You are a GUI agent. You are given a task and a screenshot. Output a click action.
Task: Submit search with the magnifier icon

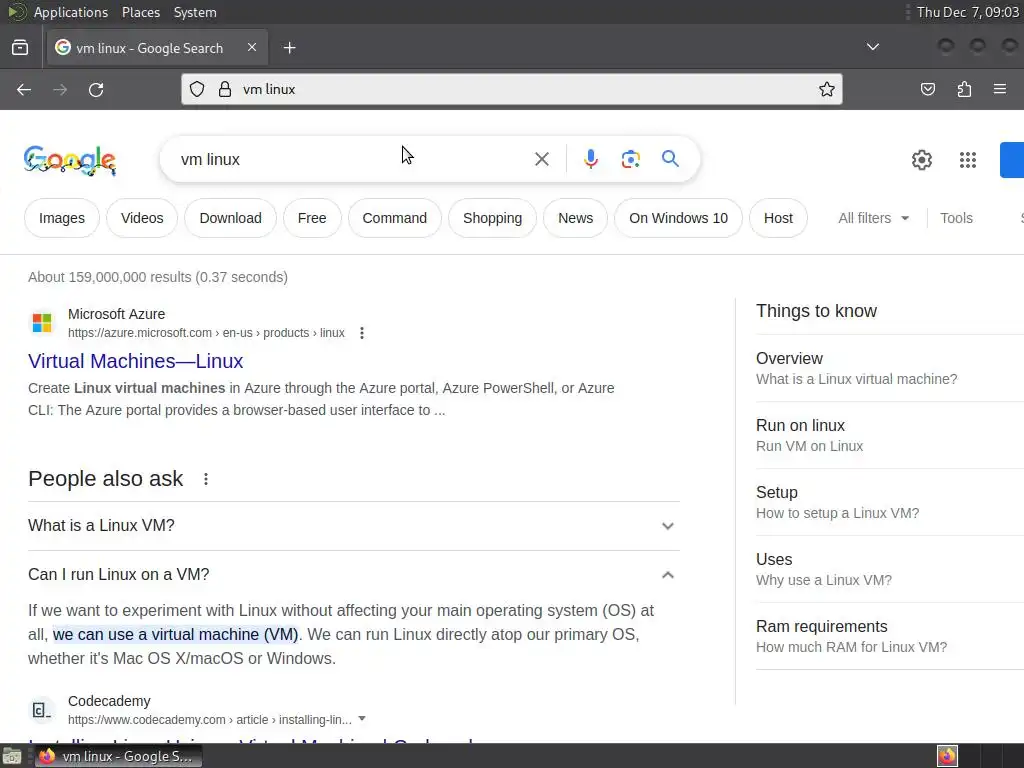[670, 159]
